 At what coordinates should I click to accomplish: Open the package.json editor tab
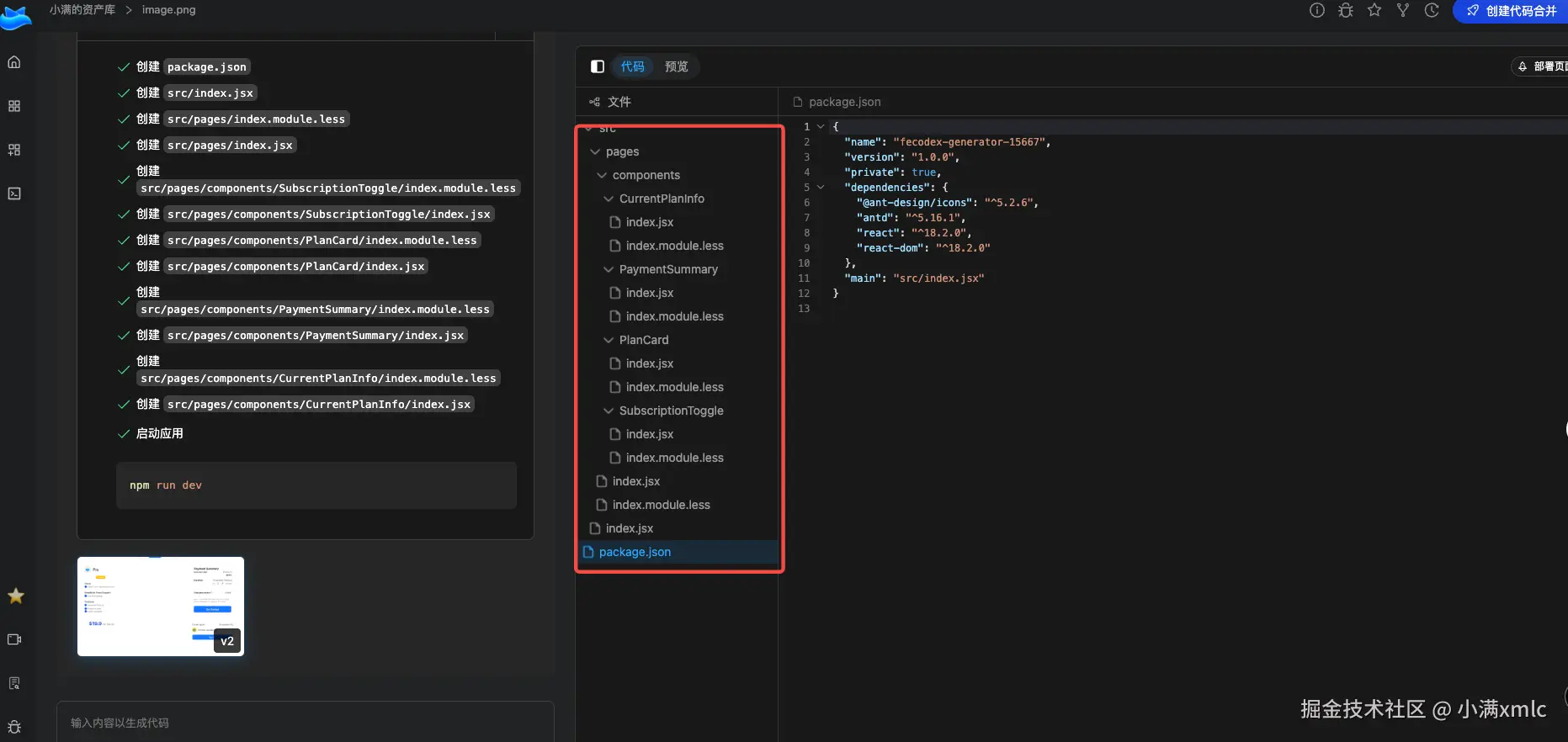837,102
